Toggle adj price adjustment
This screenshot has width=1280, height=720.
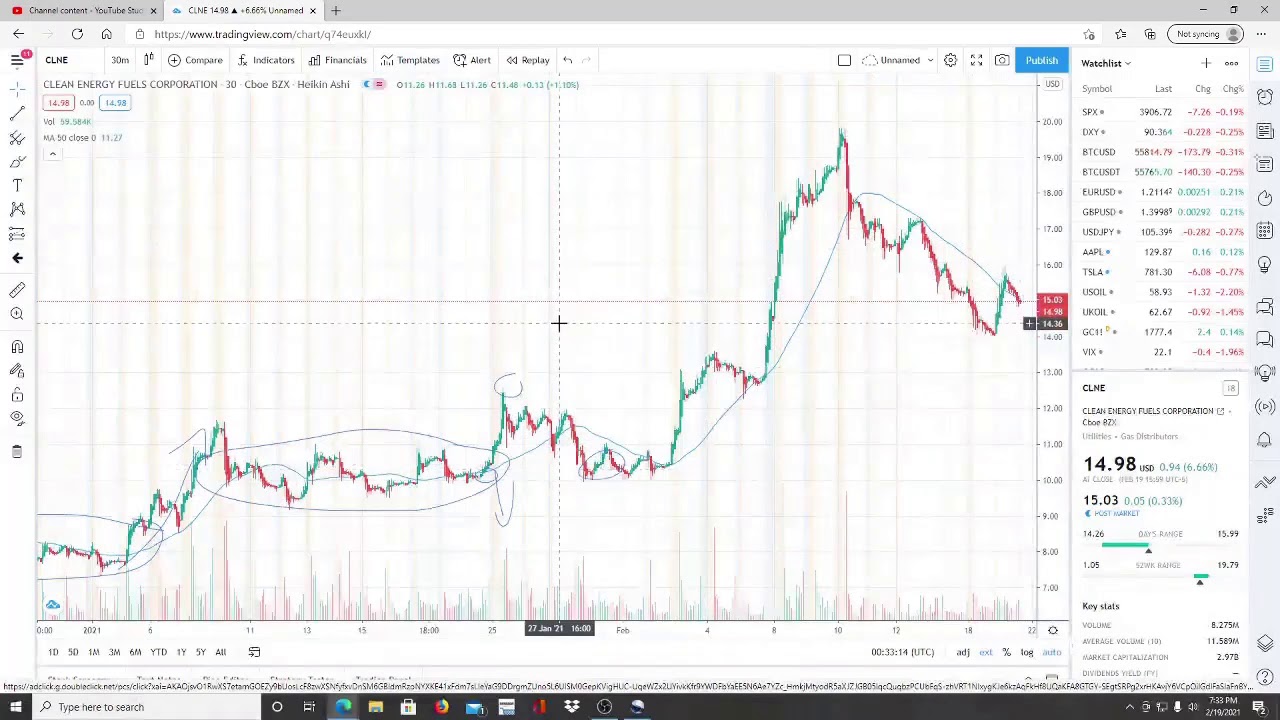[962, 652]
